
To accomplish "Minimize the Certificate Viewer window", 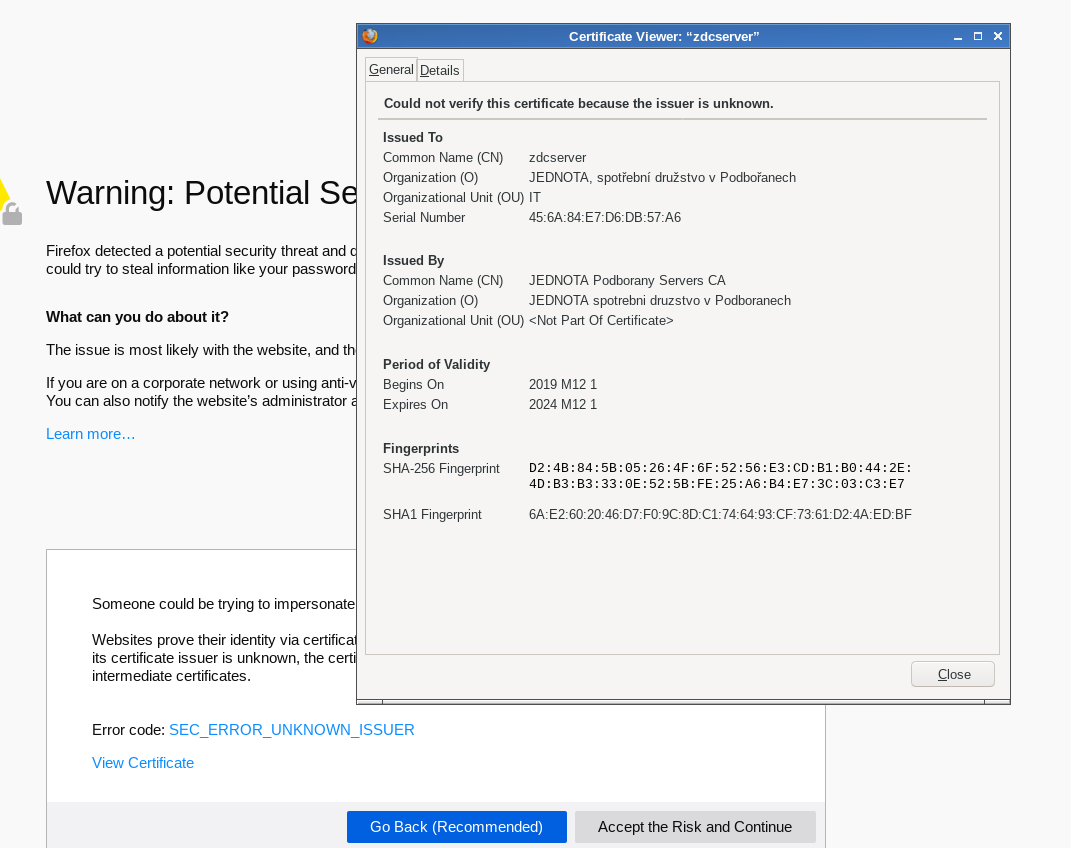I will pyautogui.click(x=958, y=37).
